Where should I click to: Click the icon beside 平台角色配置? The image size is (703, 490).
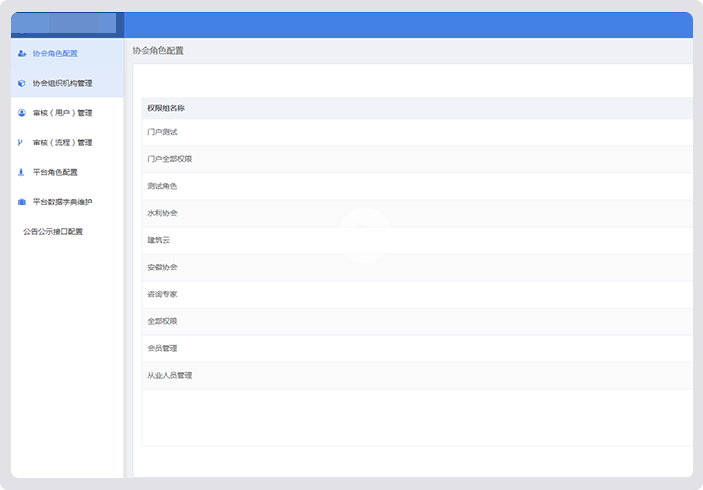click(22, 172)
